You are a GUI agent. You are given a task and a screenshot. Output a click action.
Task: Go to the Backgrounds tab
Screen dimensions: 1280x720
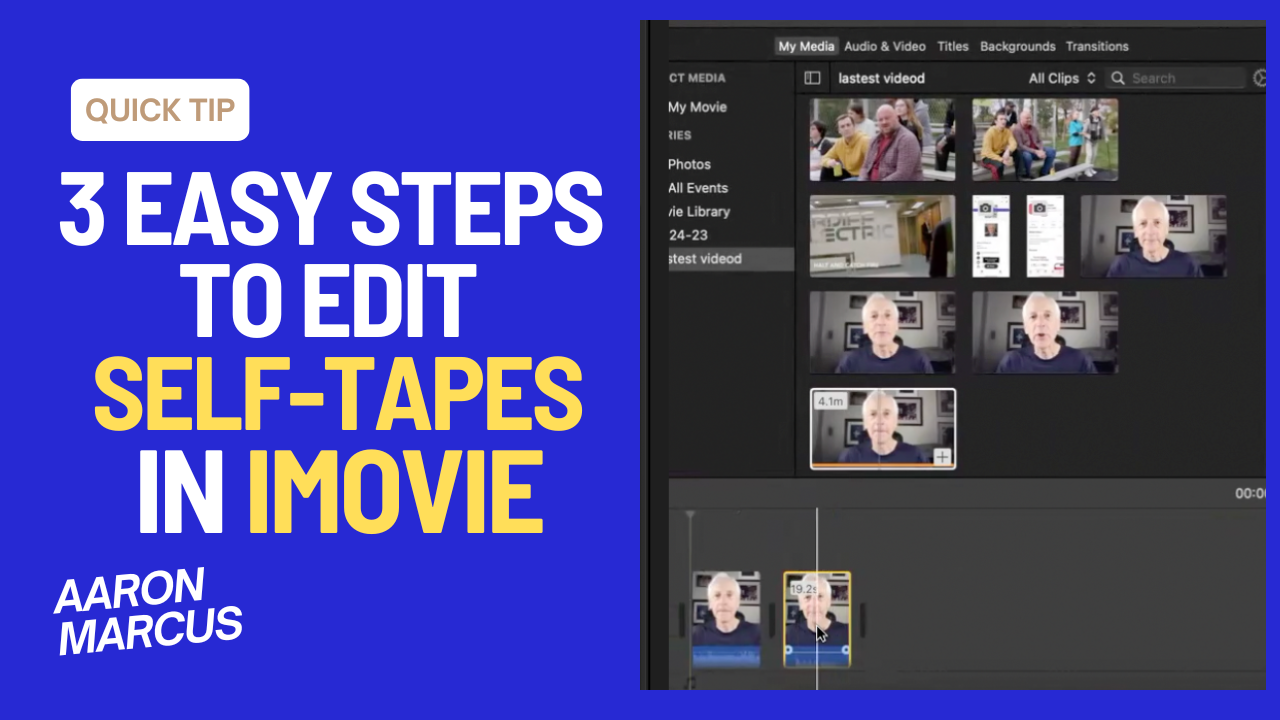[1017, 46]
